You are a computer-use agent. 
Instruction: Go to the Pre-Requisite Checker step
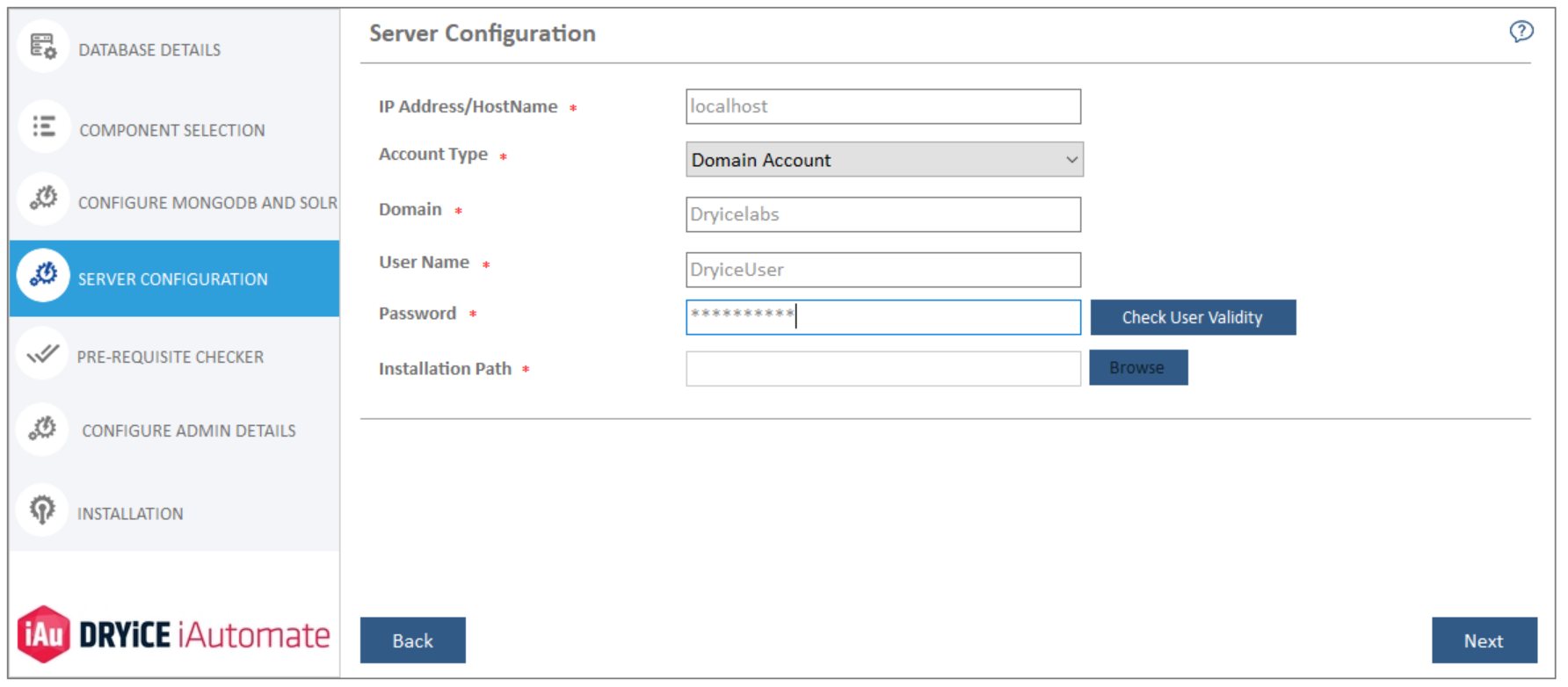pos(171,358)
